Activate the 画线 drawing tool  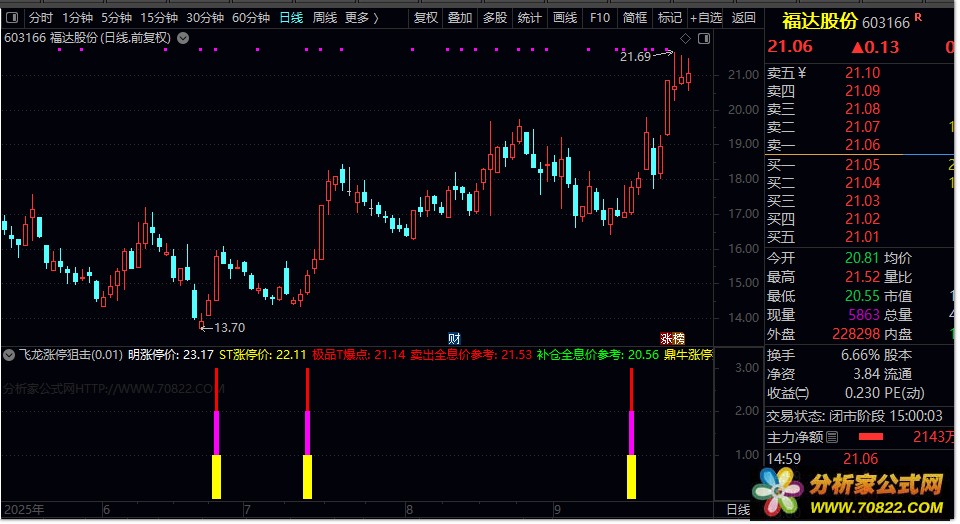[564, 18]
